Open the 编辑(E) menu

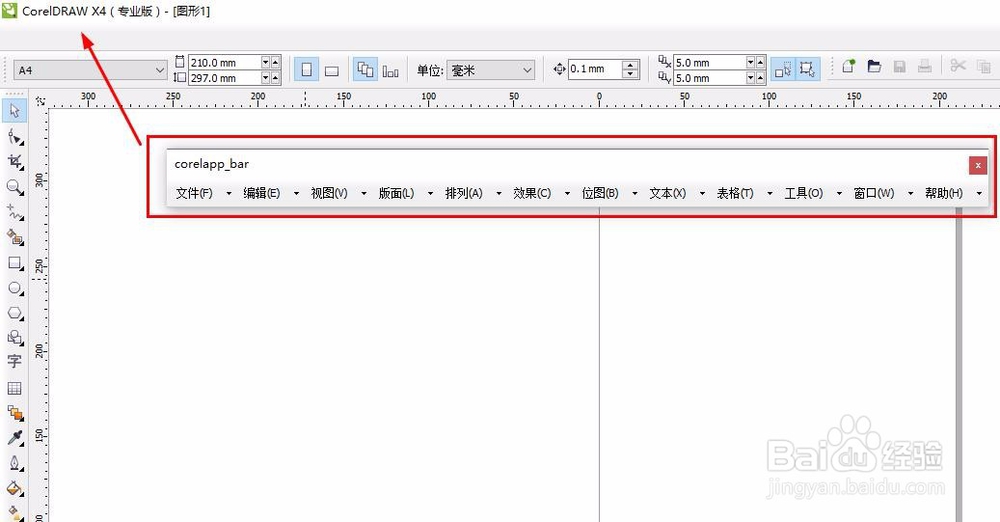pos(261,193)
